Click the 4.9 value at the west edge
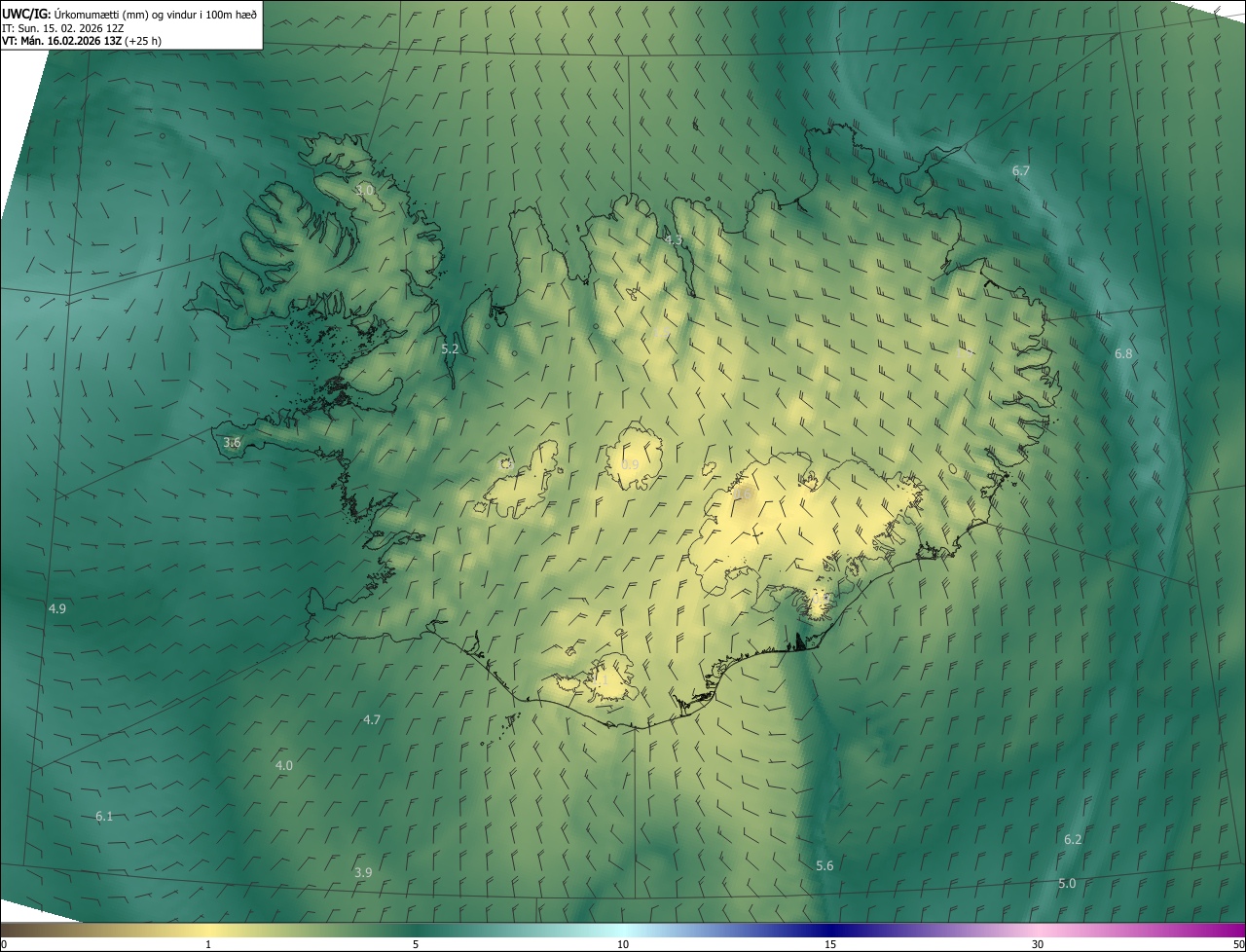1246x952 pixels. click(x=57, y=608)
